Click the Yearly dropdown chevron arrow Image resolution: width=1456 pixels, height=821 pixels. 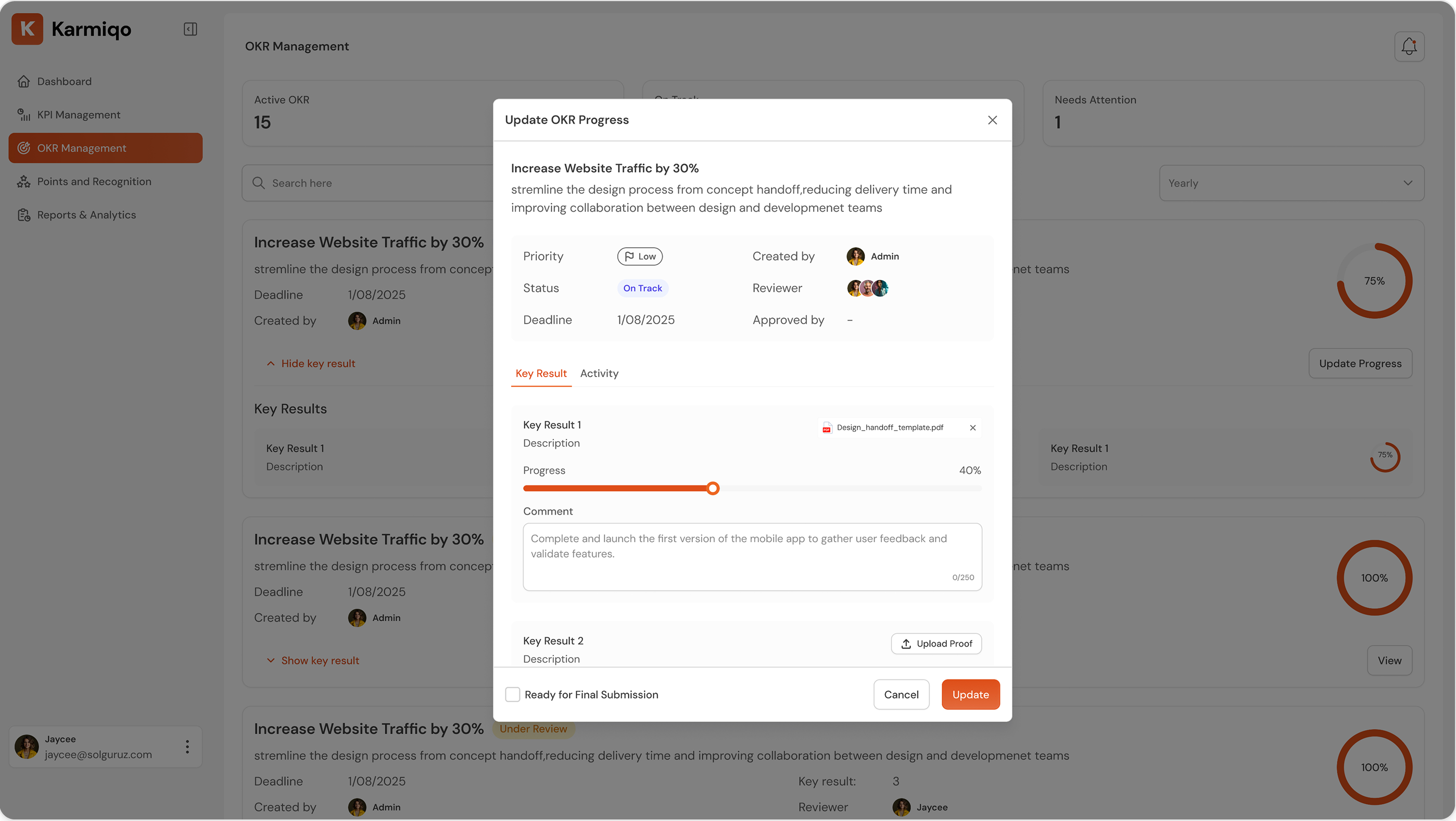pyautogui.click(x=1408, y=183)
